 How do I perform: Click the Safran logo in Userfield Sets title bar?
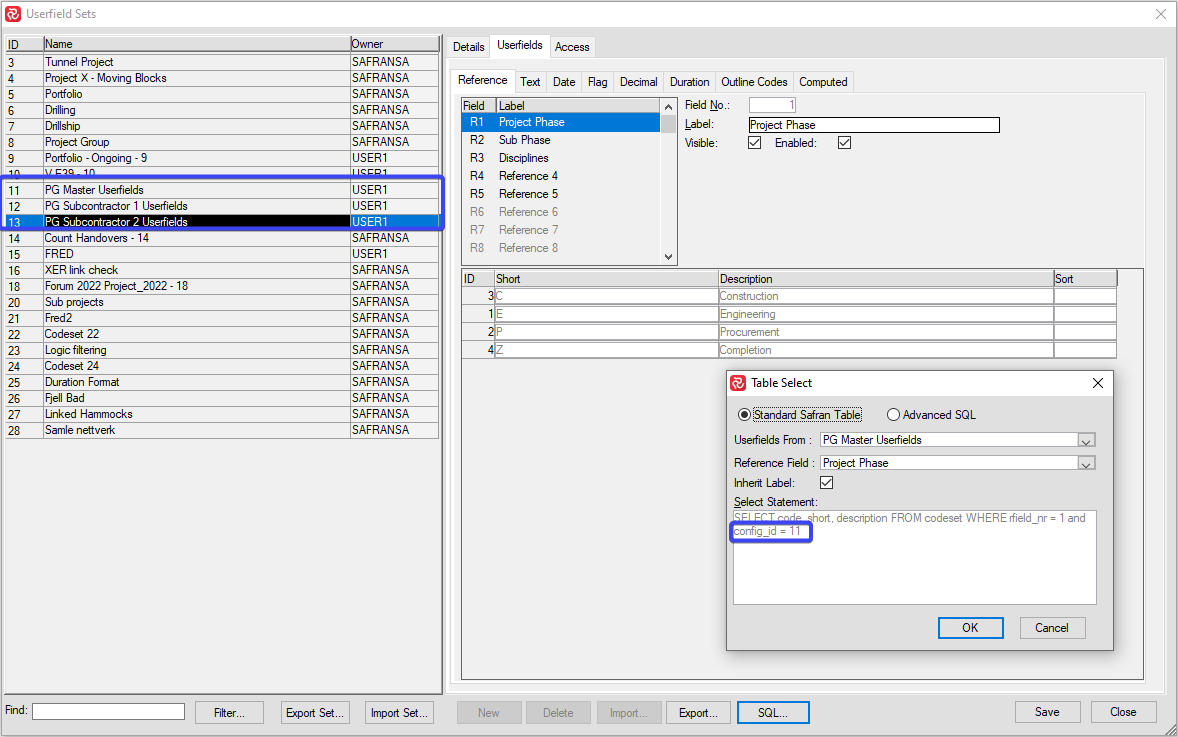click(13, 14)
